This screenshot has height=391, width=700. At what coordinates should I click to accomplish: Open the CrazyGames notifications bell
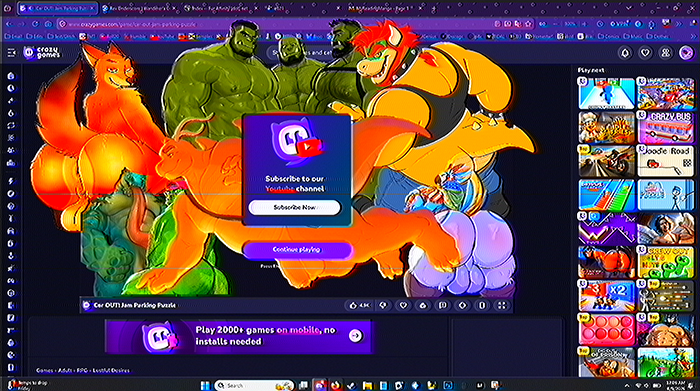coord(625,53)
